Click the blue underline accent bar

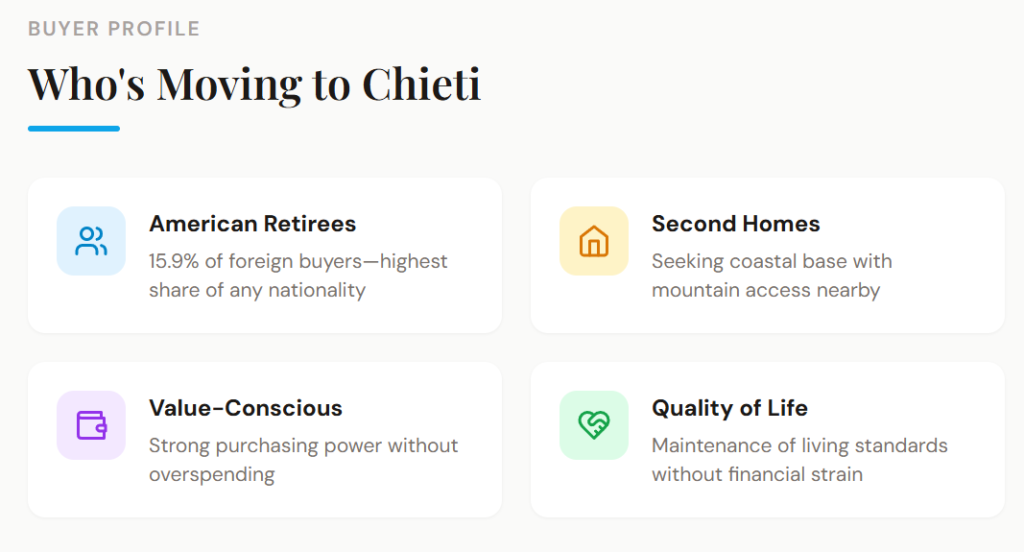pos(74,128)
